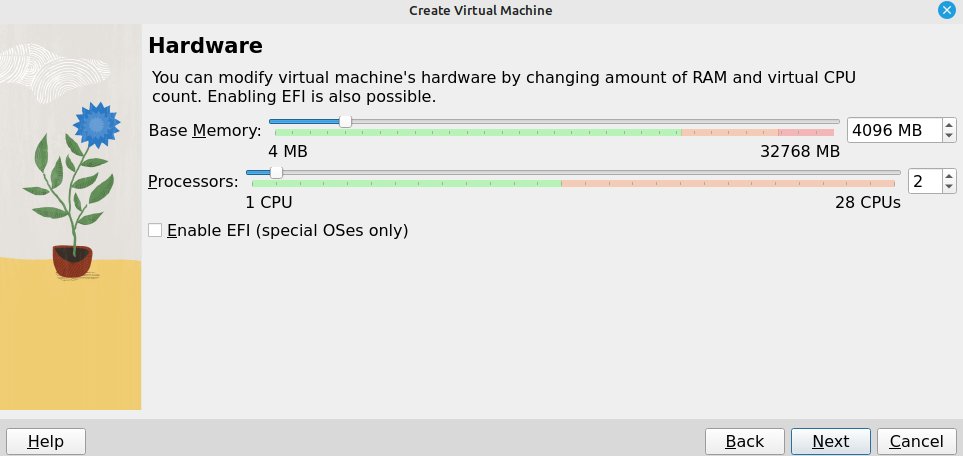The height and width of the screenshot is (456, 963).
Task: Decrease processor count with the down arrow
Action: coord(949,187)
